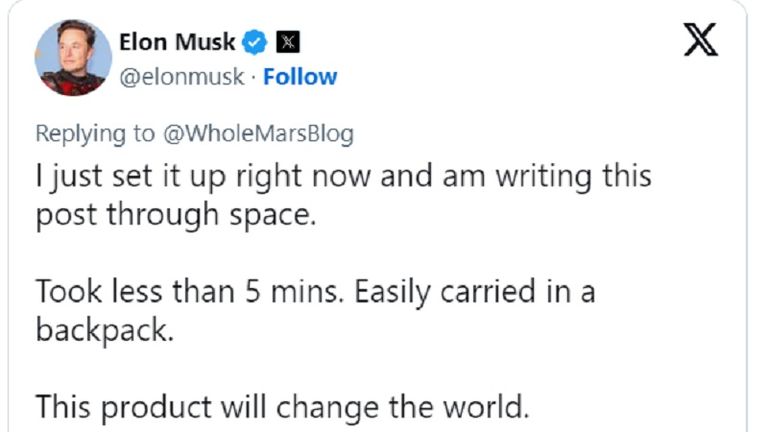The height and width of the screenshot is (432, 768).
Task: Click the words "Easily carried" in the tweet
Action: [x=514, y=292]
